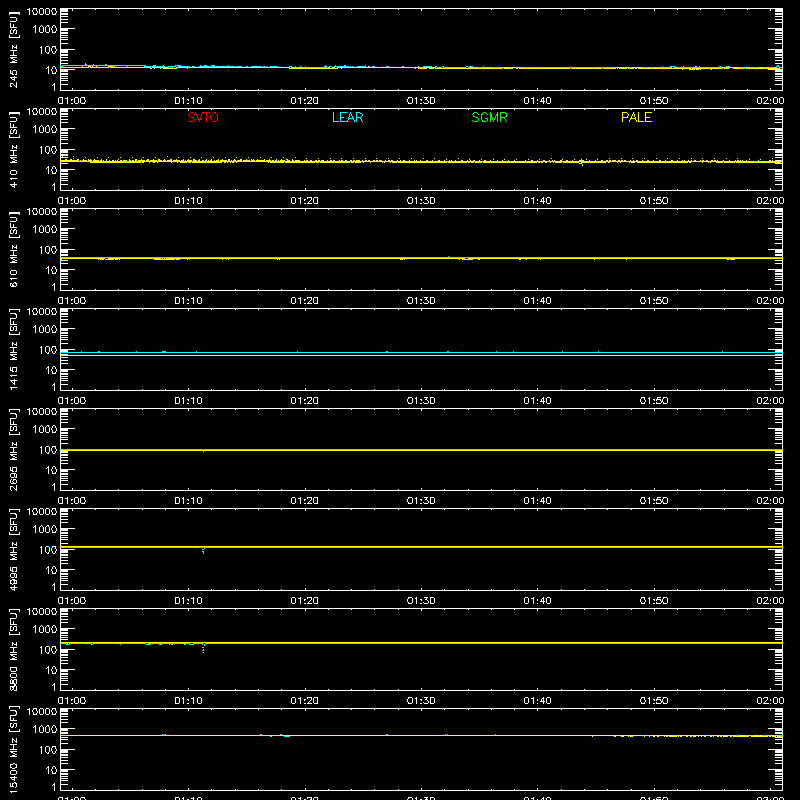Image resolution: width=800 pixels, height=800 pixels.
Task: Click the 01:20 tick label under the 410 MHz panel
Action: [305, 201]
